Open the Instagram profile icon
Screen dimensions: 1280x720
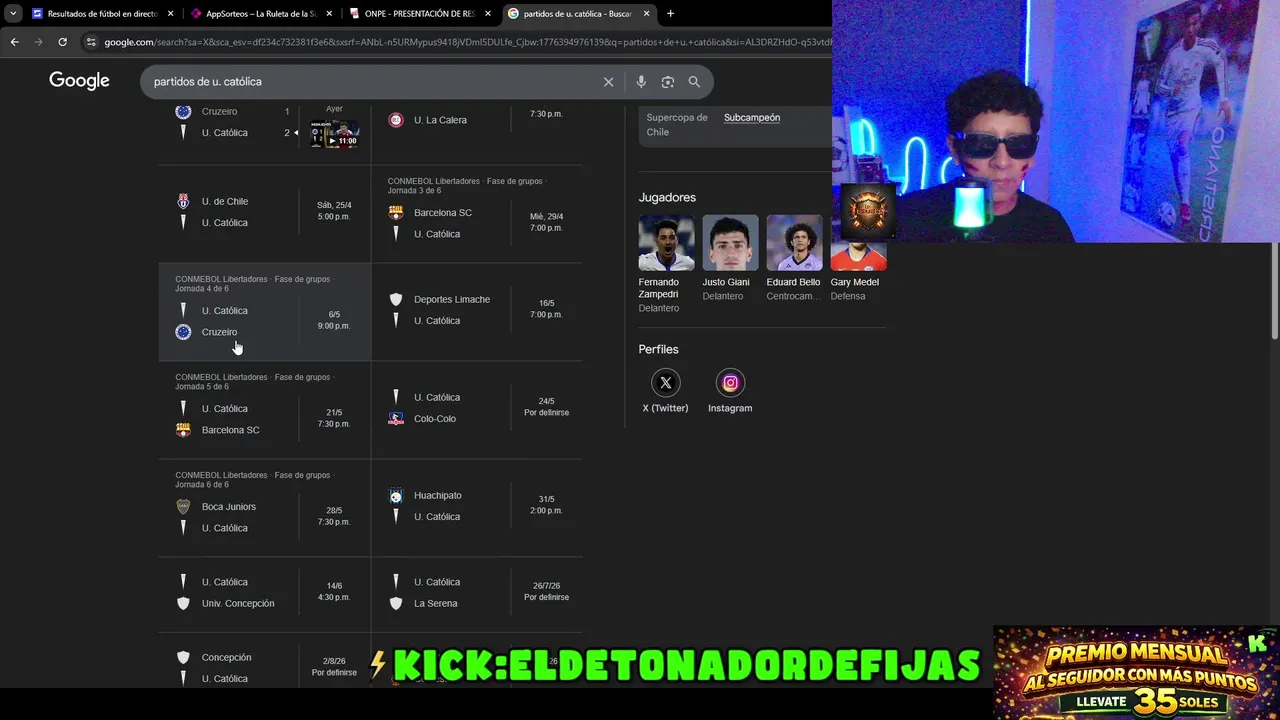click(730, 383)
